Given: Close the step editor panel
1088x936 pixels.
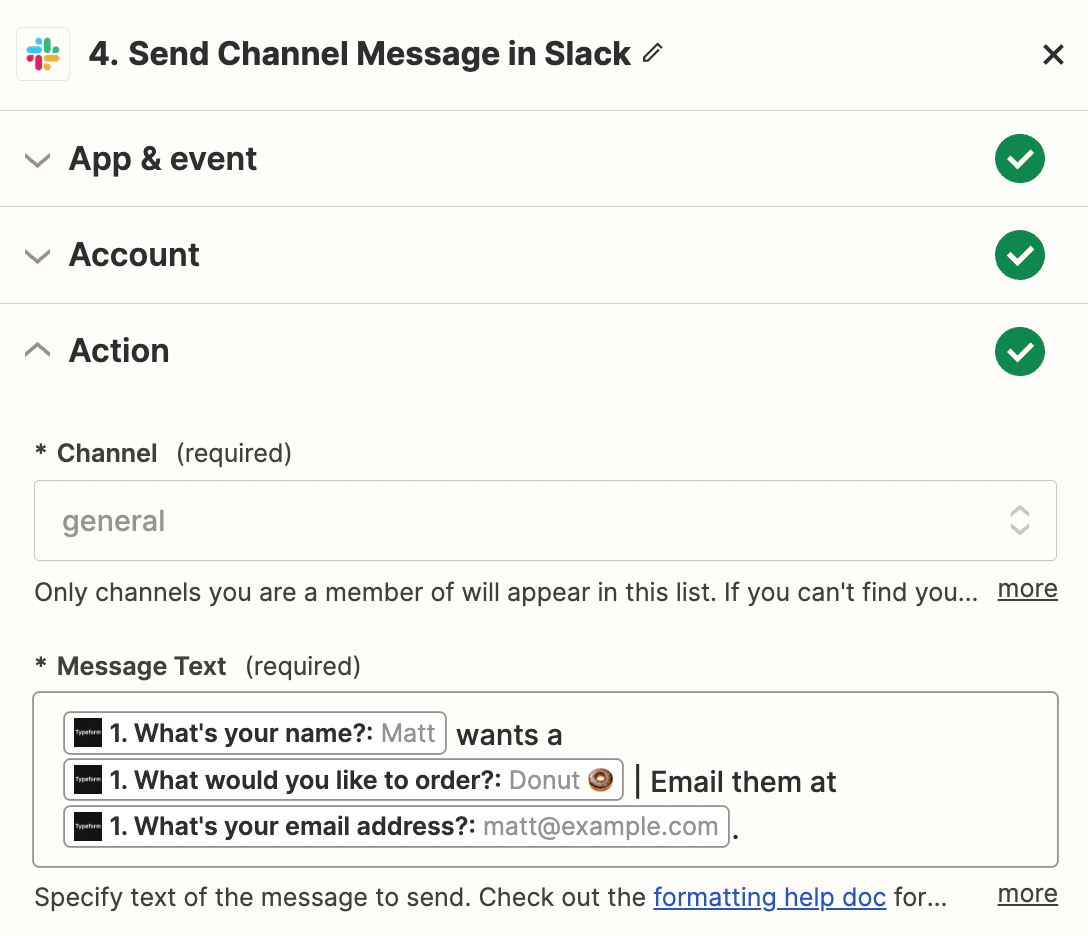Looking at the screenshot, I should [x=1053, y=55].
